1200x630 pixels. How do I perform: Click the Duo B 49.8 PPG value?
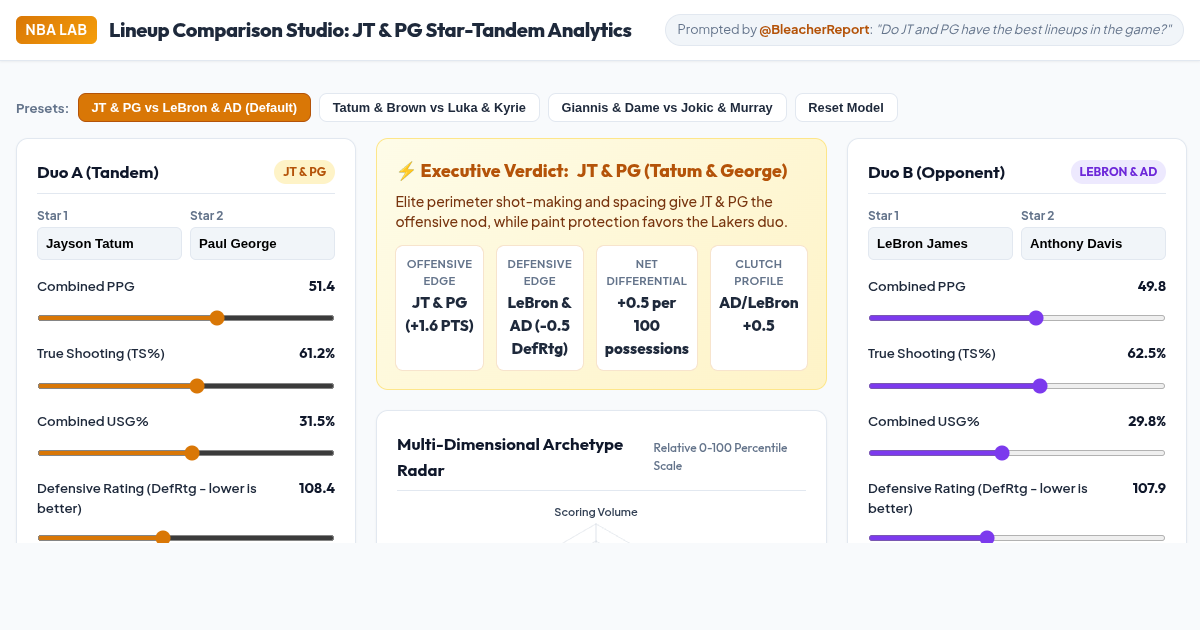(1152, 286)
